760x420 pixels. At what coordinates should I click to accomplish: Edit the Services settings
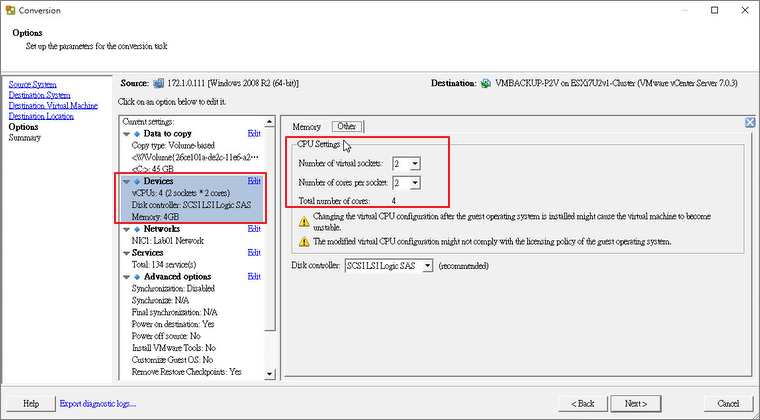point(254,252)
